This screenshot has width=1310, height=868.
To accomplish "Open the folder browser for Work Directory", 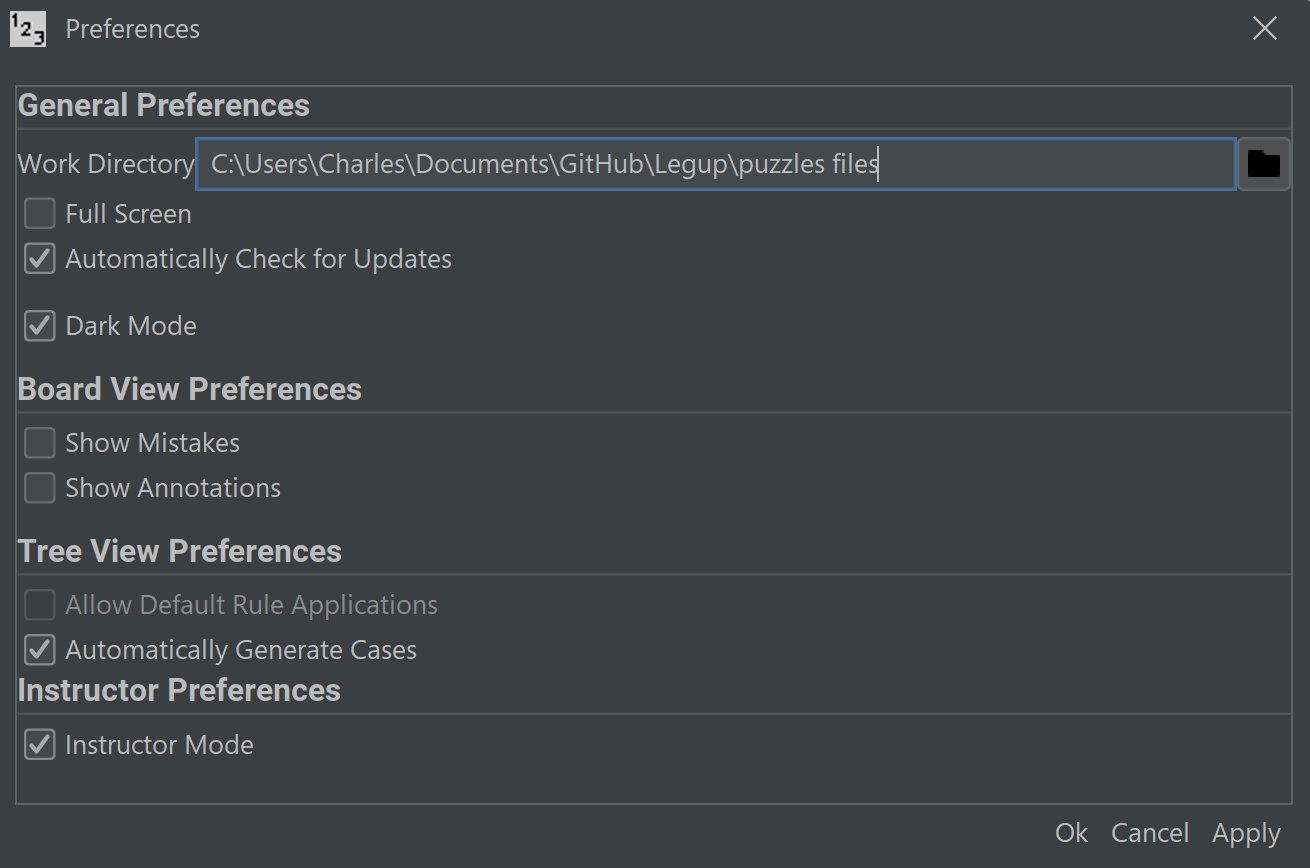I will click(1264, 163).
